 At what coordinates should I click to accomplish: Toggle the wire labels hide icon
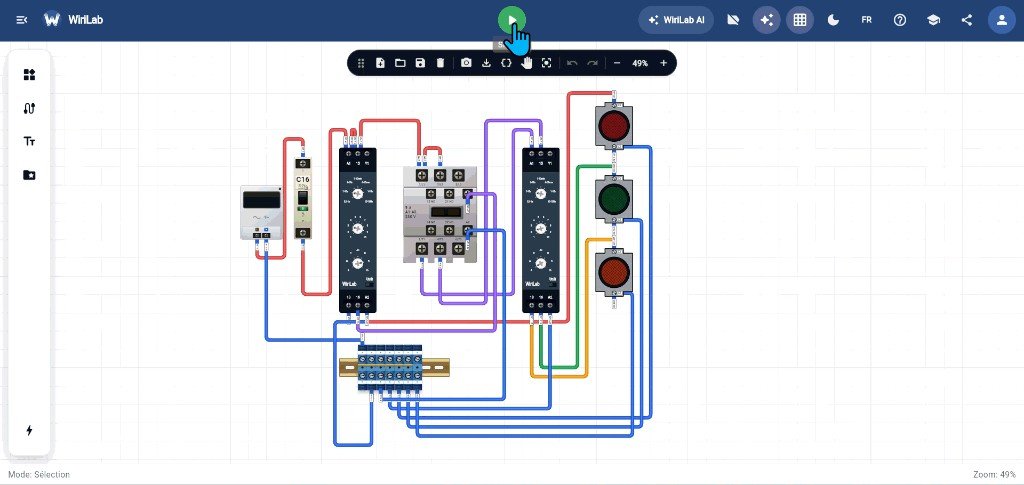[x=733, y=20]
